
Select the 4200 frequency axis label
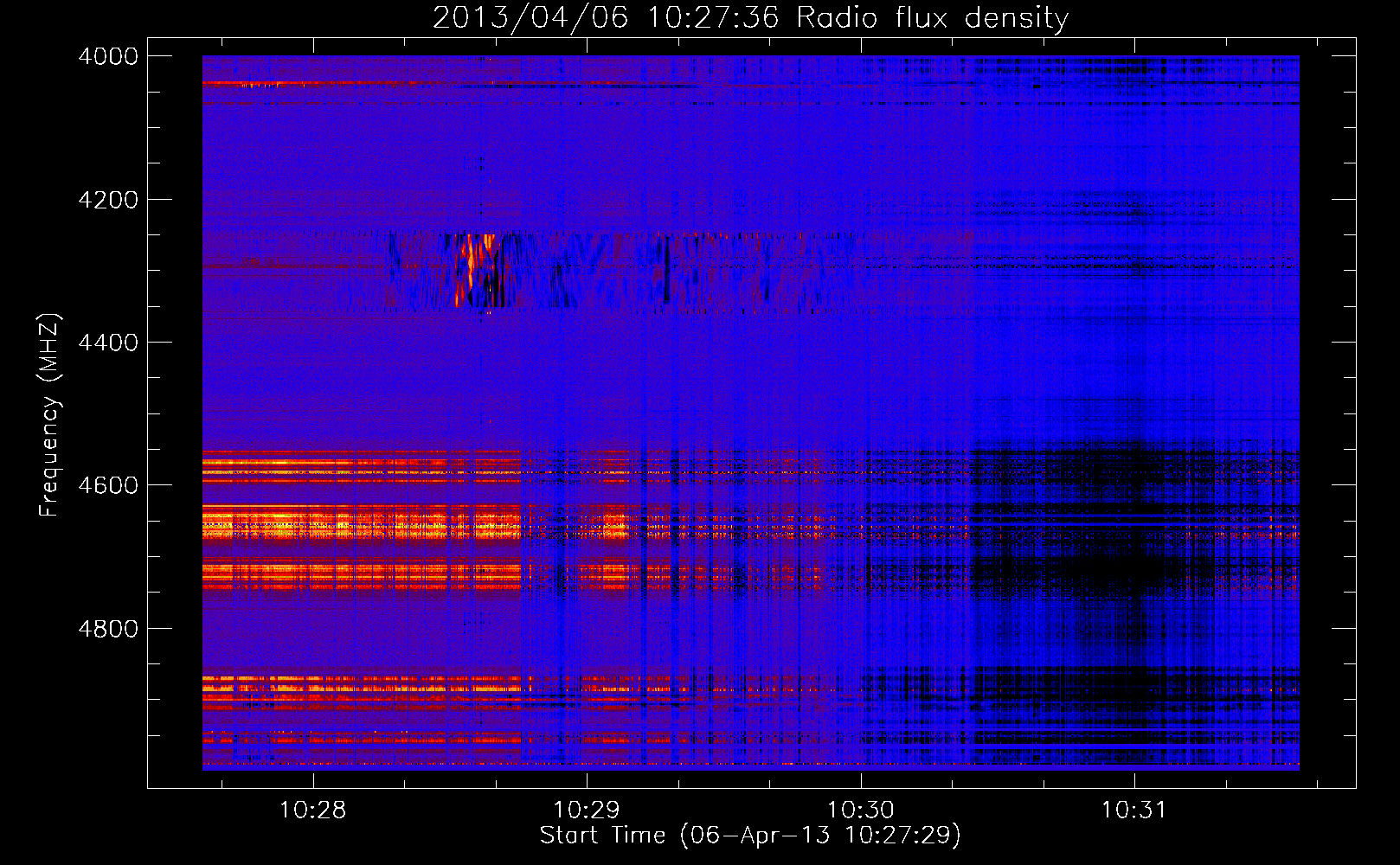[x=108, y=200]
